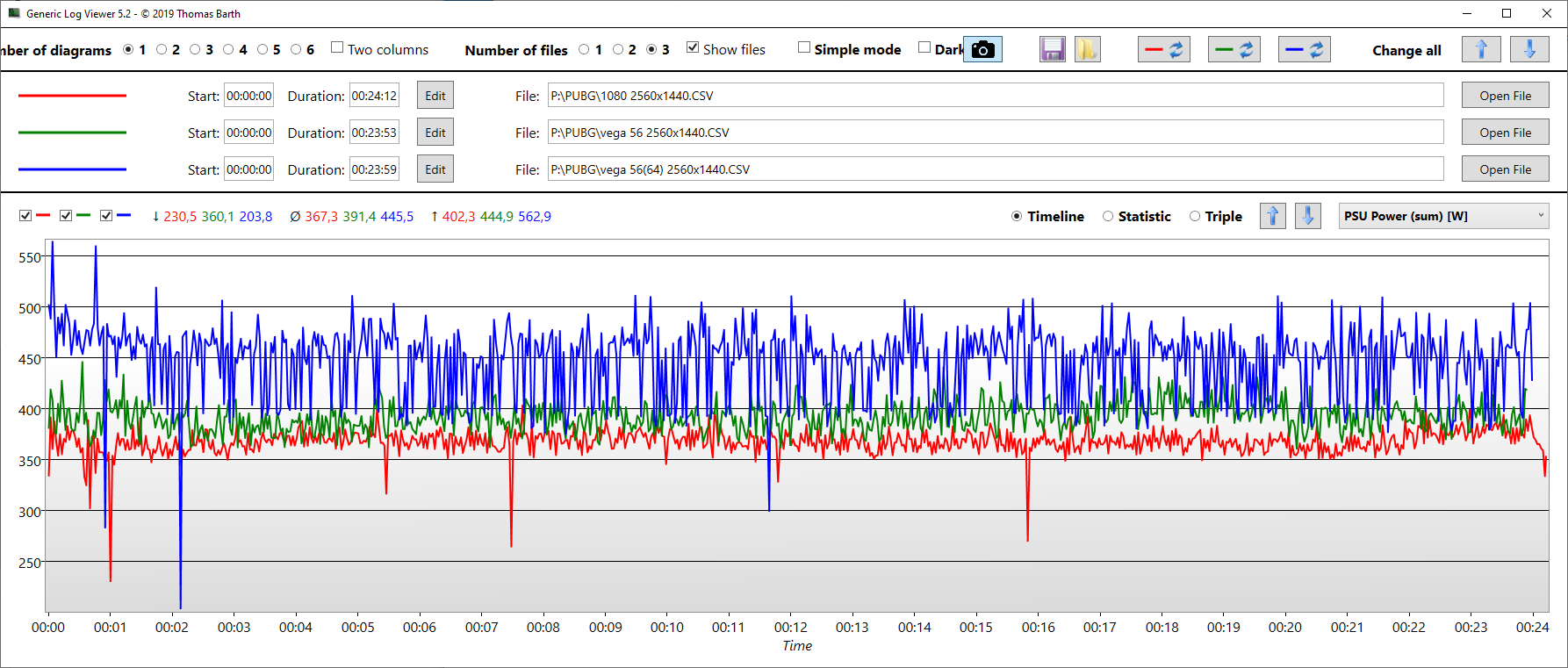Click the blue line Duration field
This screenshot has width=1568, height=668.
click(x=374, y=169)
